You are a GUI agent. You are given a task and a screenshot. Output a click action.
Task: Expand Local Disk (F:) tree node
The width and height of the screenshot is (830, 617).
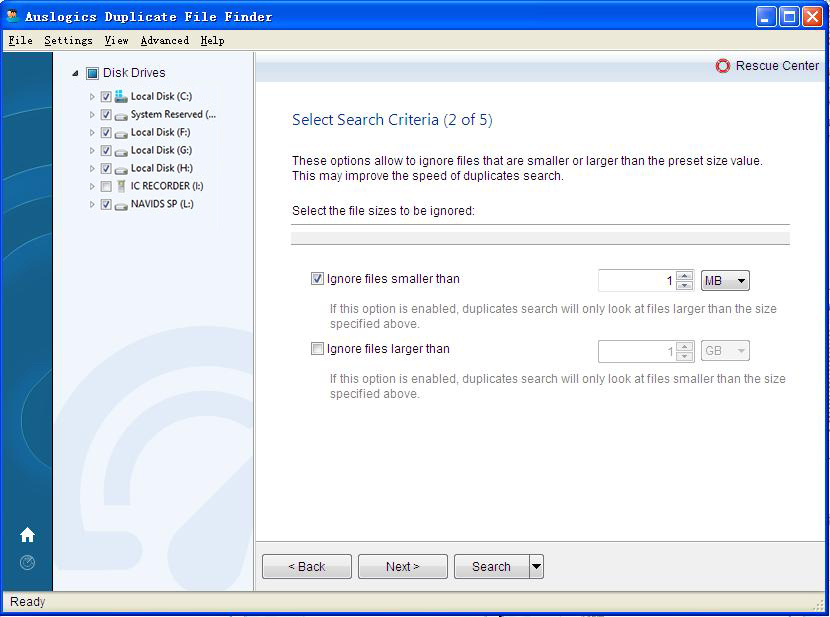(92, 133)
